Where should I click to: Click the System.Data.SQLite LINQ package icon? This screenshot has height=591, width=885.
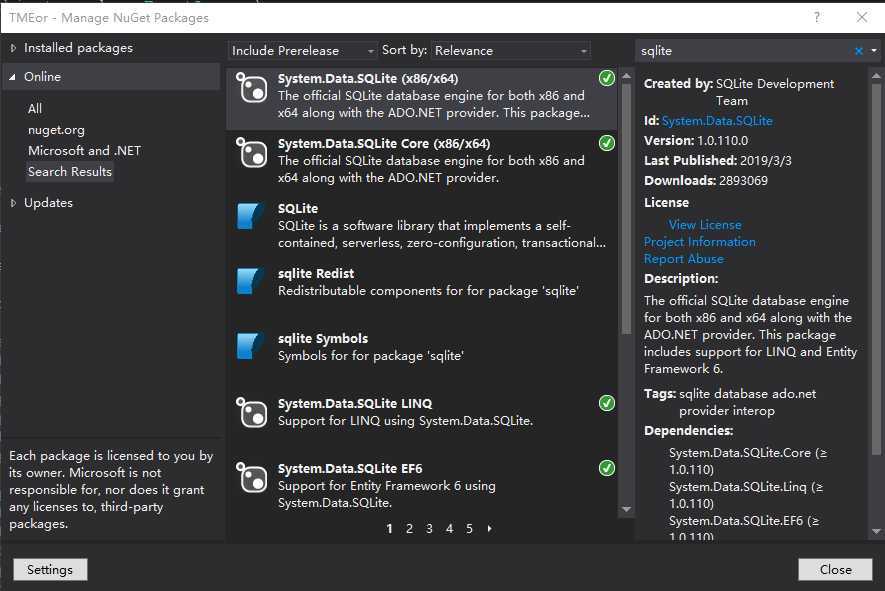coord(251,413)
